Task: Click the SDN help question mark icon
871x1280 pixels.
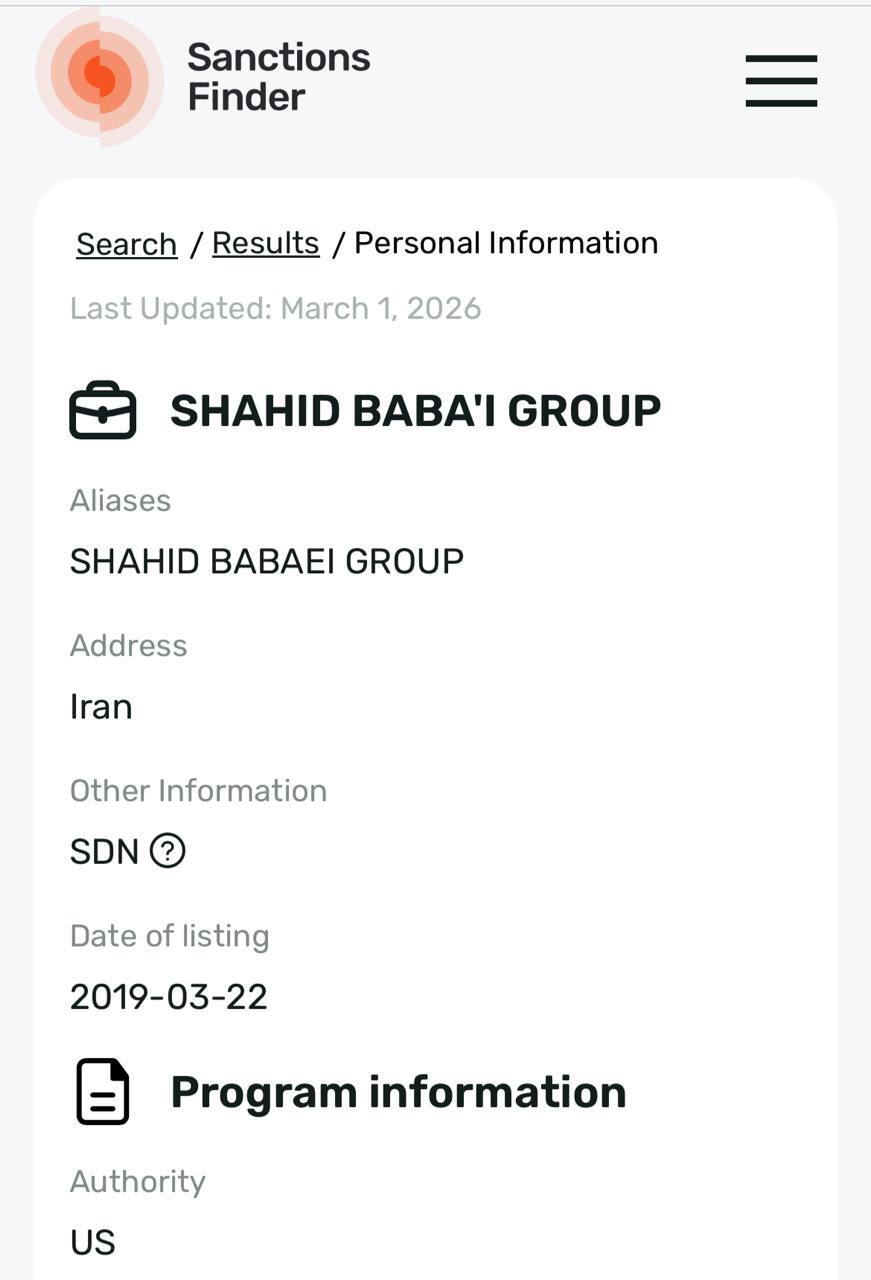Action: click(168, 851)
